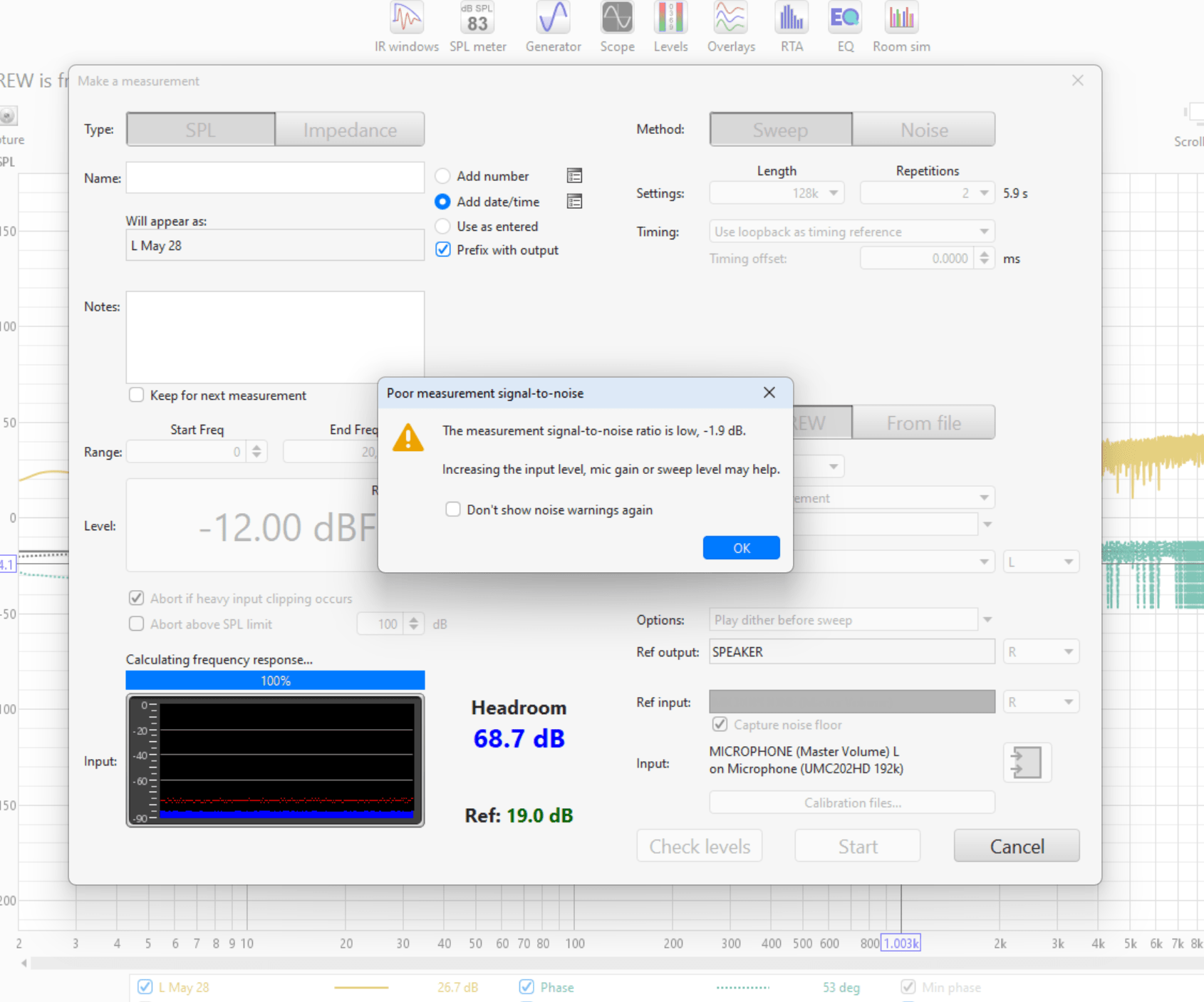This screenshot has height=1002, width=1204.
Task: Click the 100% progress bar
Action: (275, 680)
